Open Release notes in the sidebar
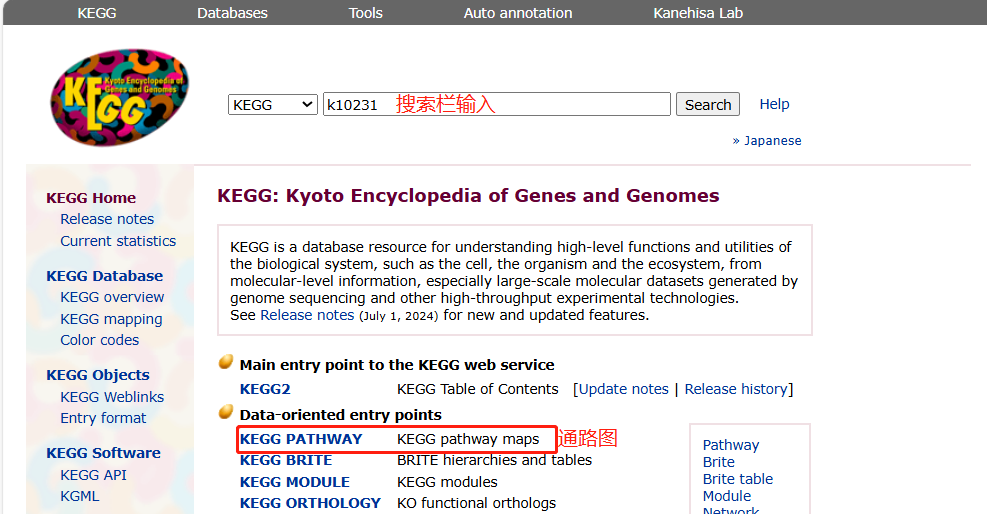 pyautogui.click(x=107, y=219)
